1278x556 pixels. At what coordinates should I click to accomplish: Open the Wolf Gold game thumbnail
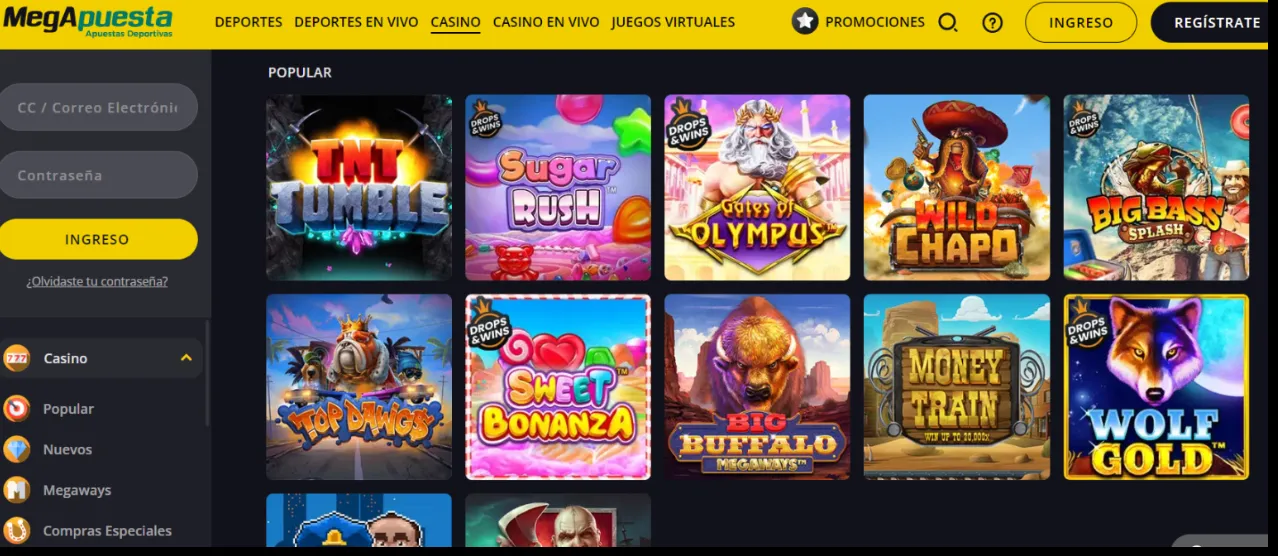(x=1156, y=387)
